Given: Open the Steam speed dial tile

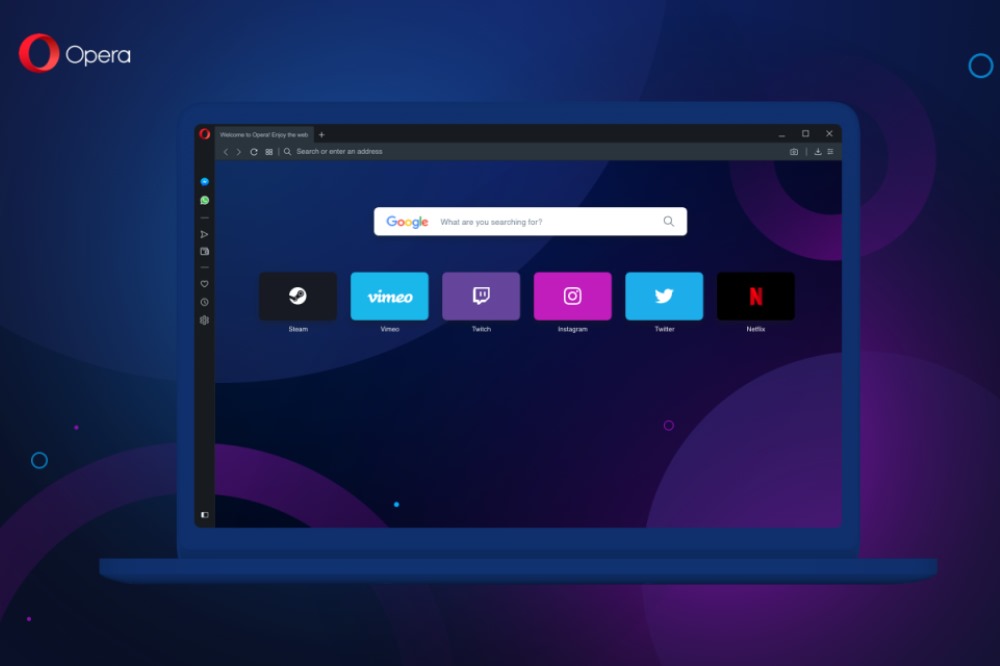Looking at the screenshot, I should pyautogui.click(x=298, y=296).
